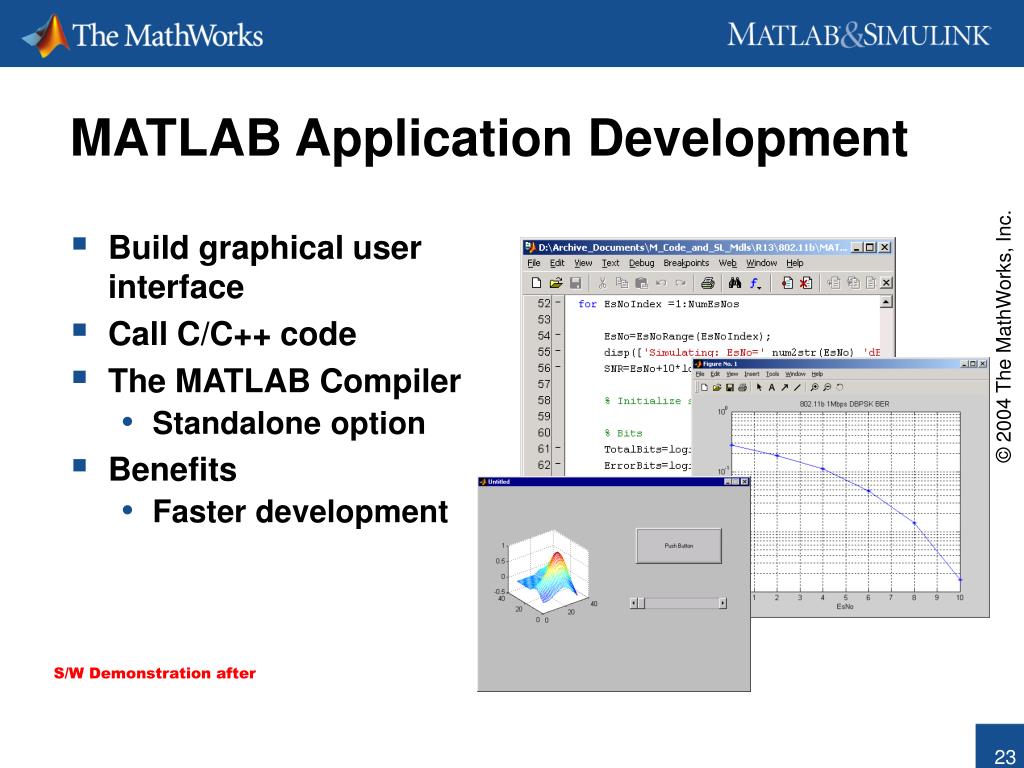Screen dimensions: 1024x768
Task: Click the slider's right arrow in Untitled window
Action: point(722,603)
